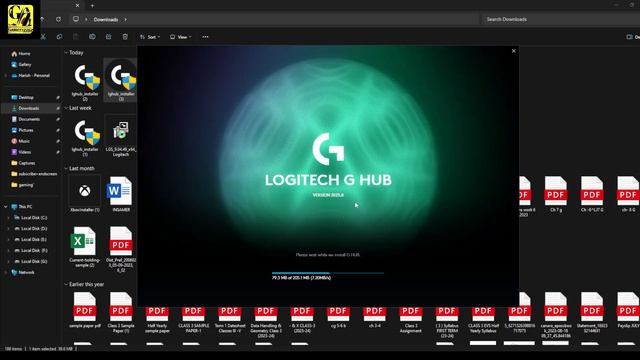Collapse the Earlier this year group
Image resolution: width=640 pixels, height=360 pixels.
pyautogui.click(x=66, y=284)
